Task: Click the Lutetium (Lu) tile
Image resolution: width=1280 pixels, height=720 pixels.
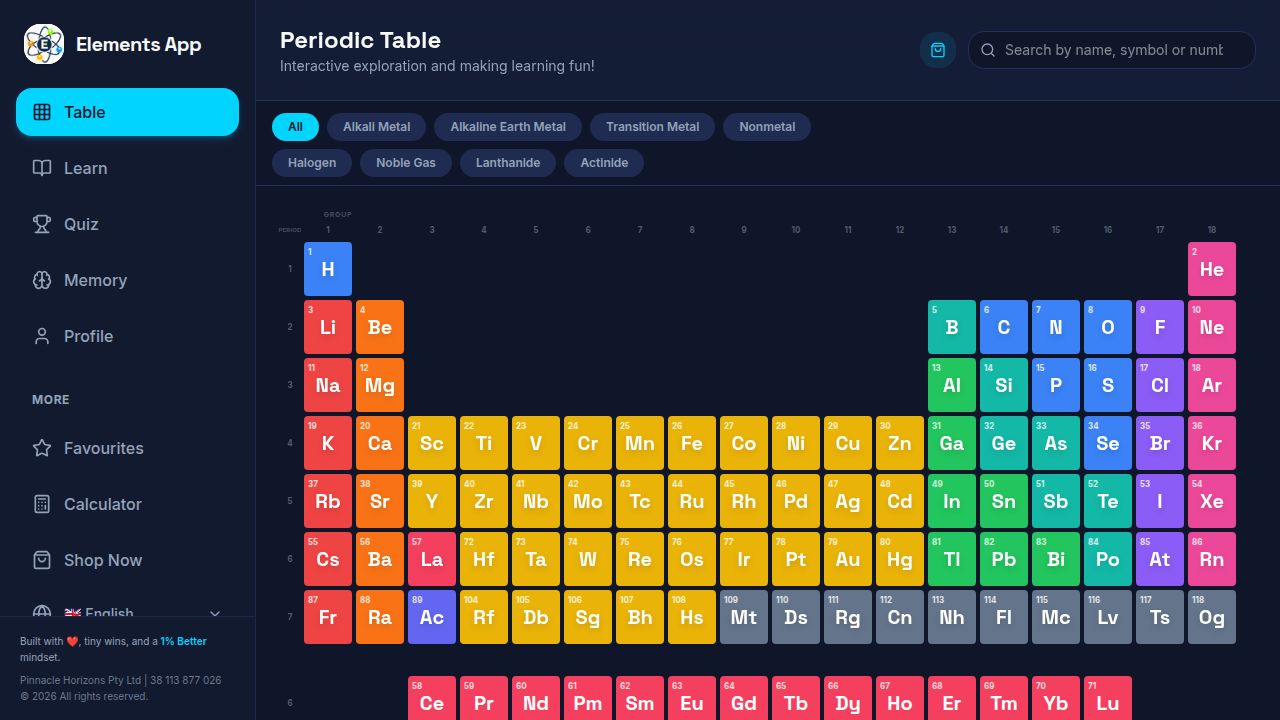Action: [1108, 698]
